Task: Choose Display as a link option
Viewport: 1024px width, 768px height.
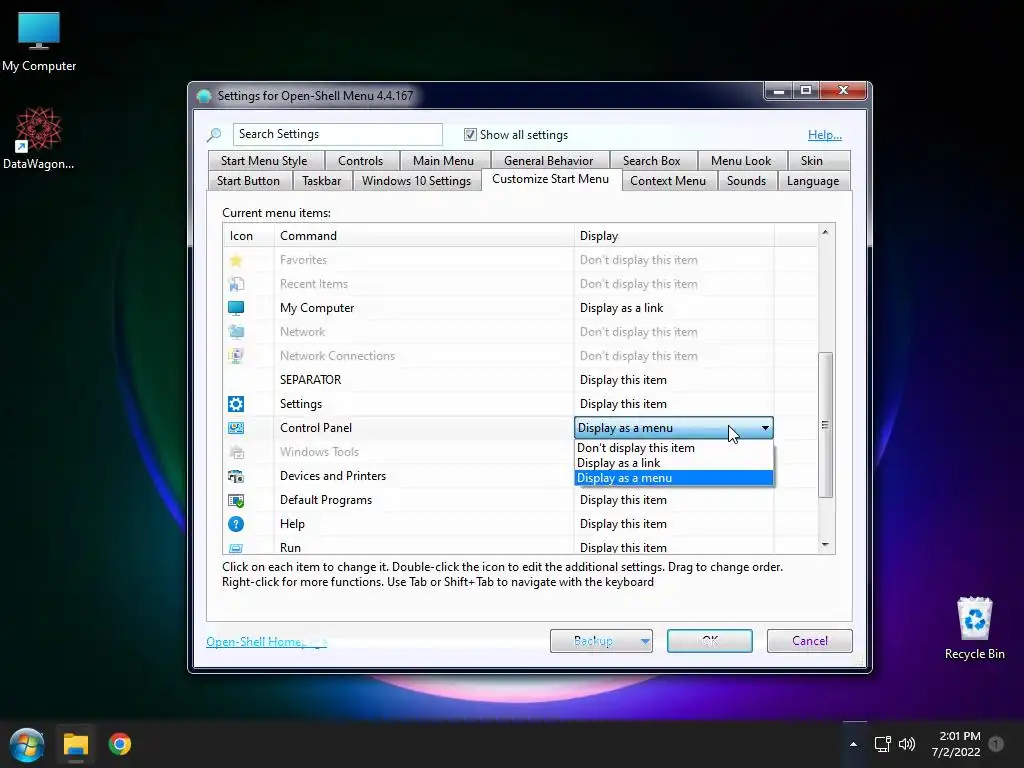Action: 673,463
